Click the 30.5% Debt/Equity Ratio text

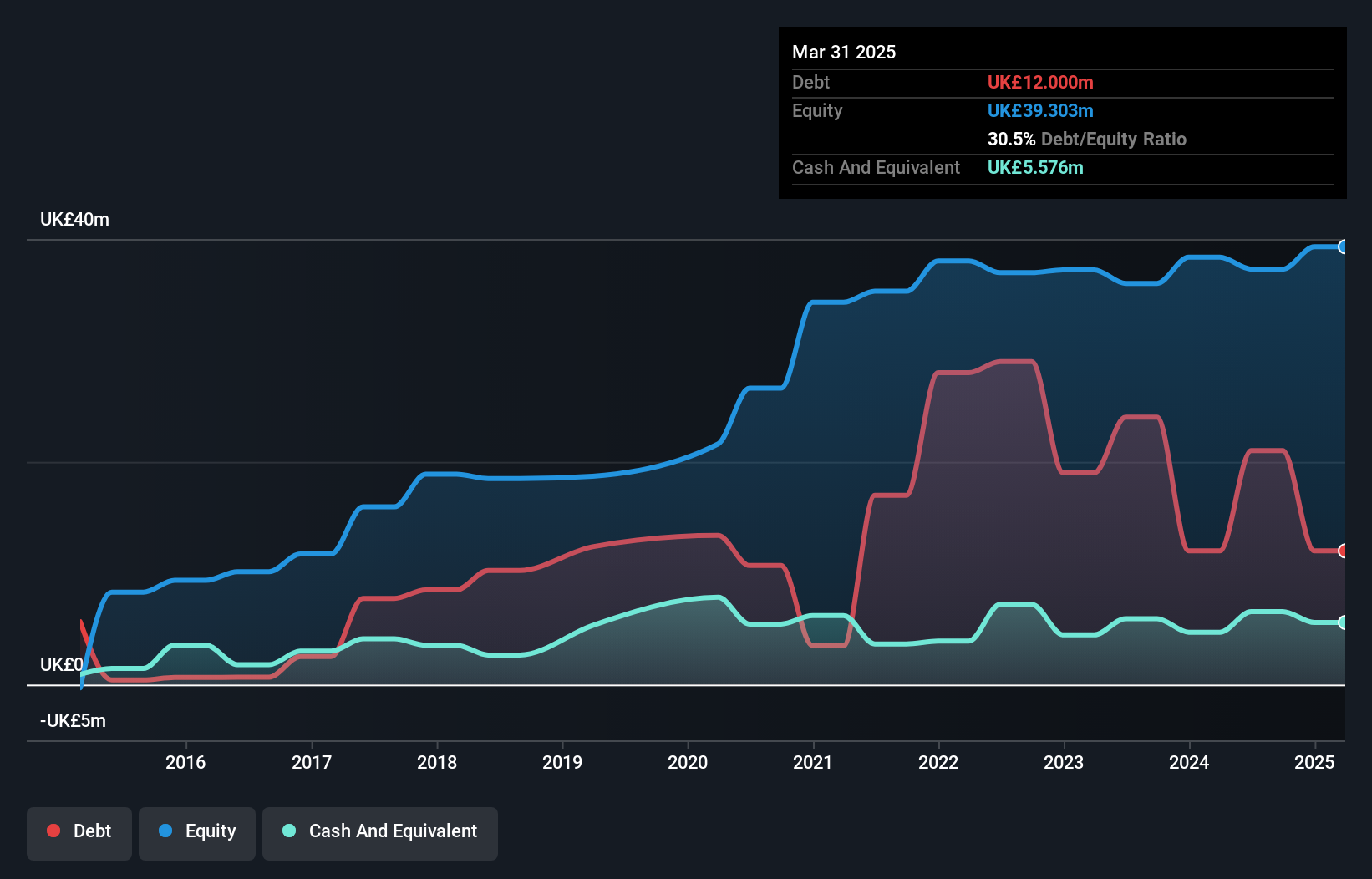[x=1087, y=140]
